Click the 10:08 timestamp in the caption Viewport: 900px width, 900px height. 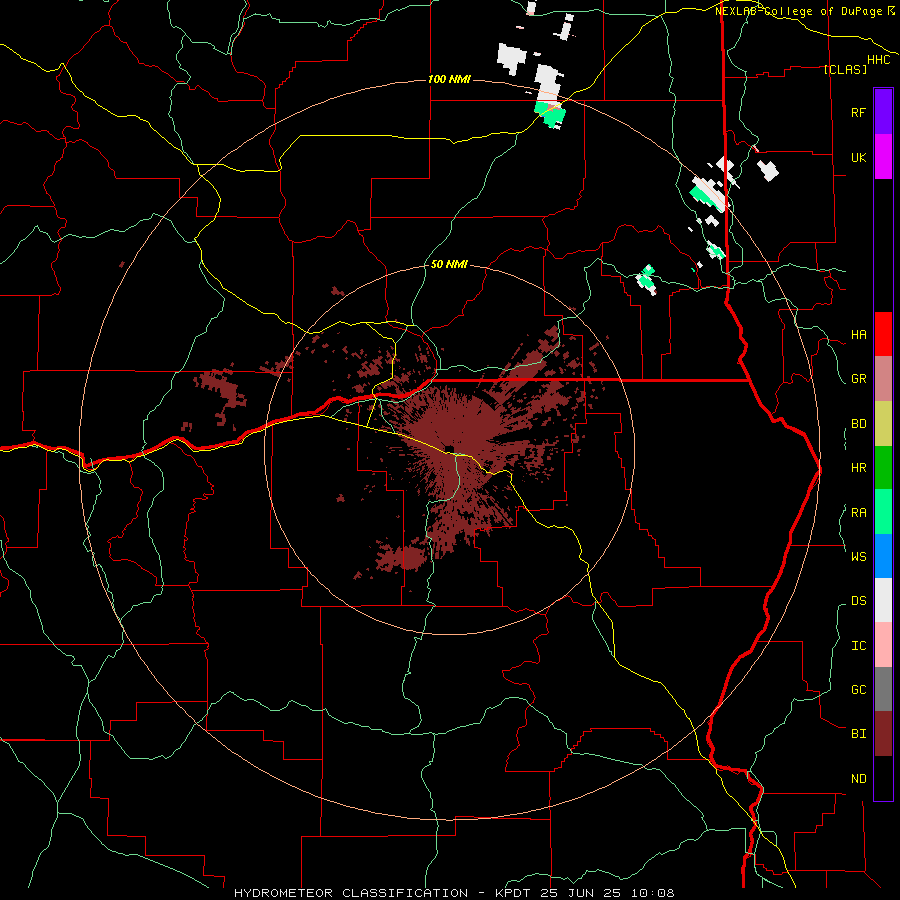coord(653,893)
